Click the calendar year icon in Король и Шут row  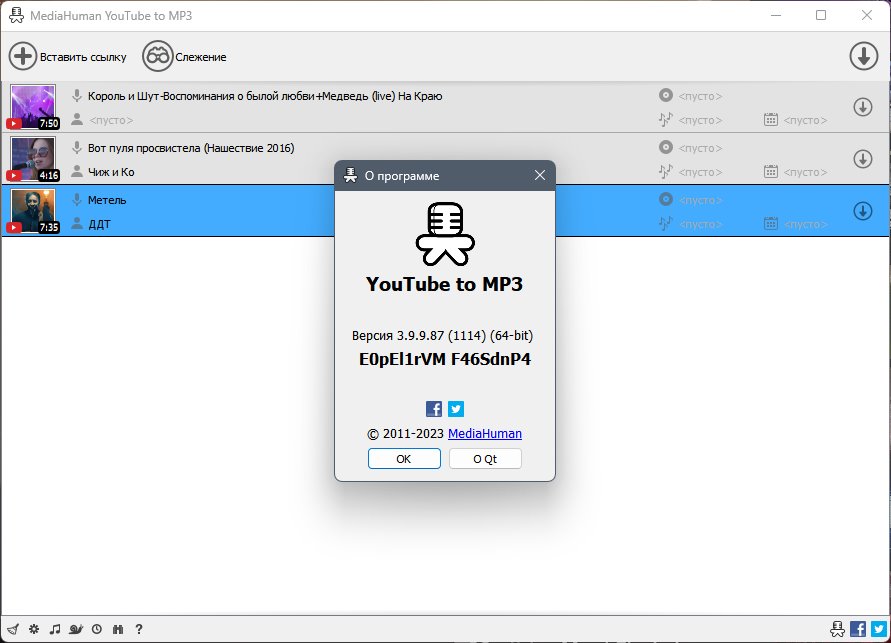[771, 119]
